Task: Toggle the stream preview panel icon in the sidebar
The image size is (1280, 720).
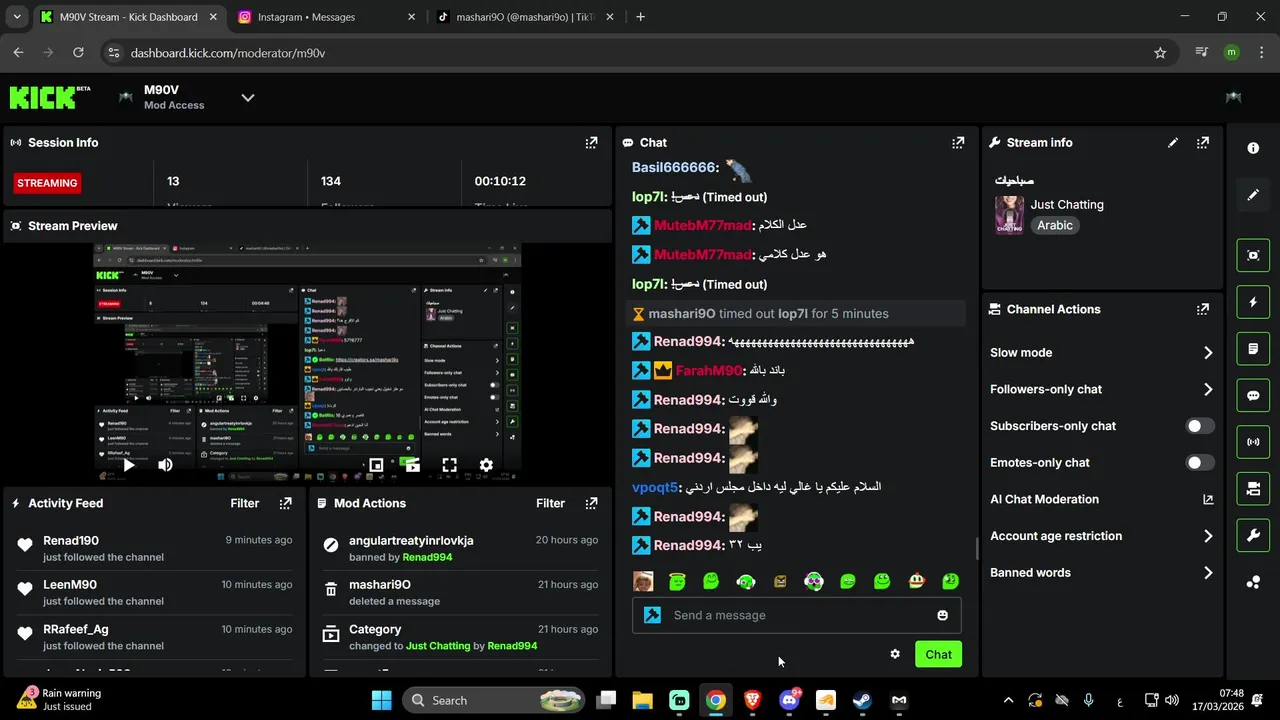Action: click(1253, 255)
